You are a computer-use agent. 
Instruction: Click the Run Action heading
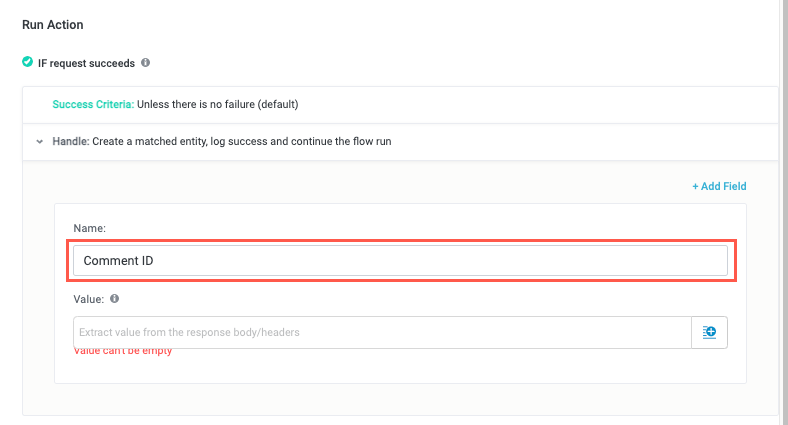[52, 23]
